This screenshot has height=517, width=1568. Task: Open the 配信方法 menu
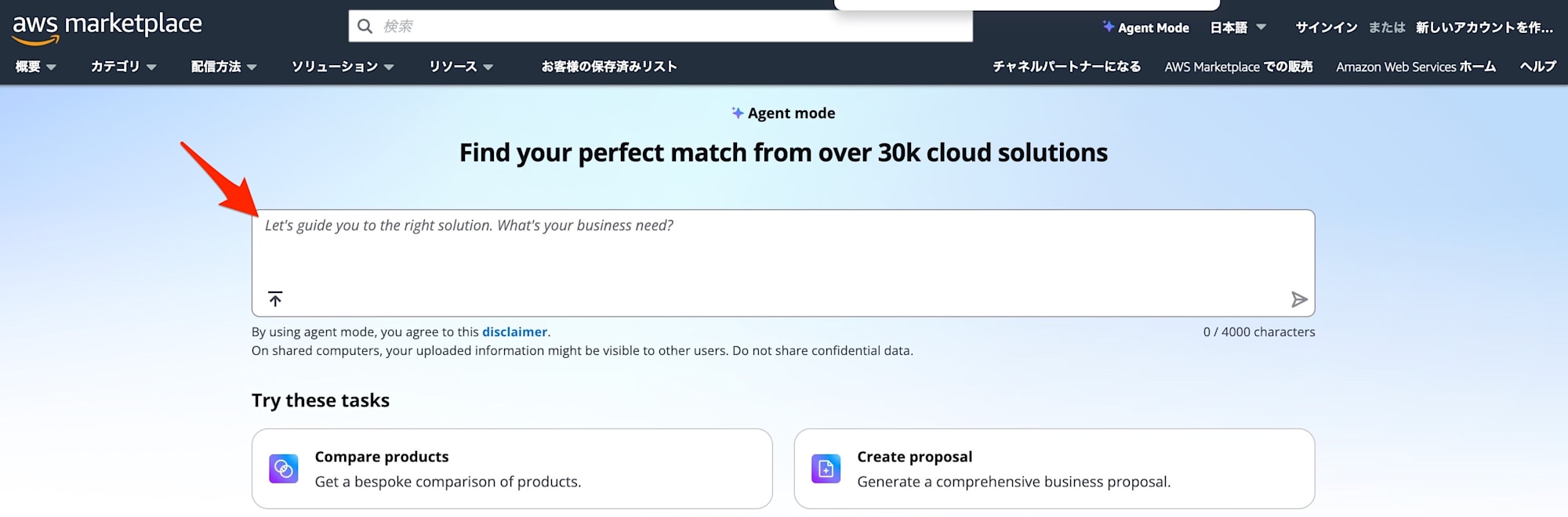[223, 67]
